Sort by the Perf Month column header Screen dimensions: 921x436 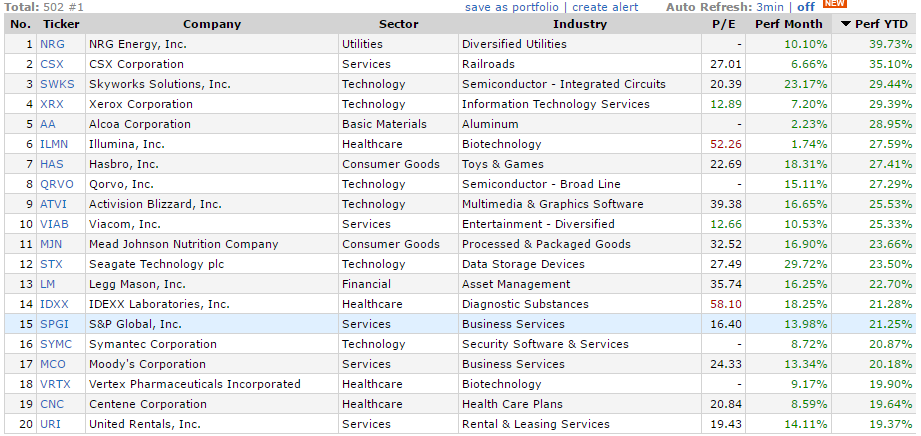click(x=790, y=24)
